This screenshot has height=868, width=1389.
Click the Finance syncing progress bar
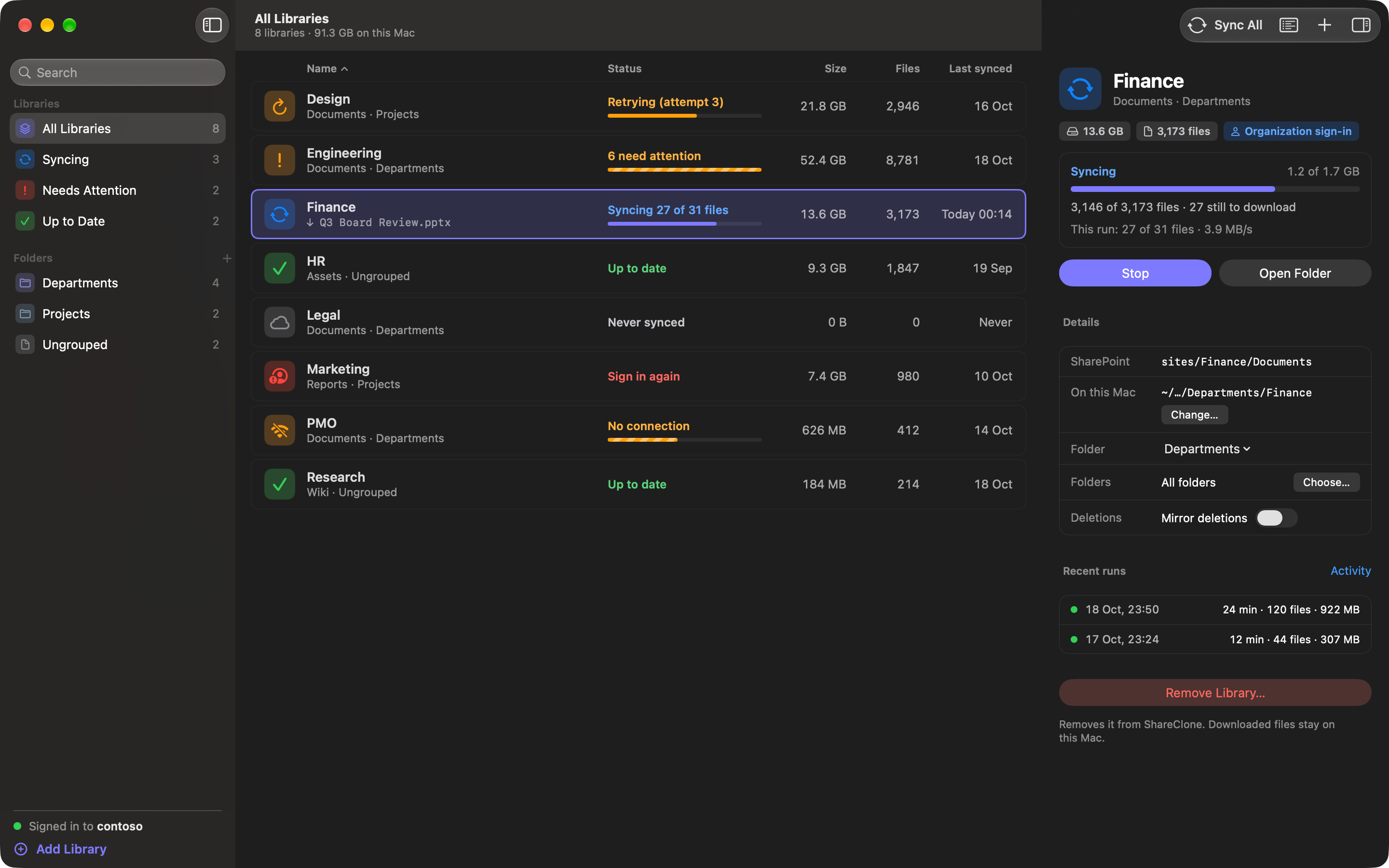click(x=1214, y=189)
